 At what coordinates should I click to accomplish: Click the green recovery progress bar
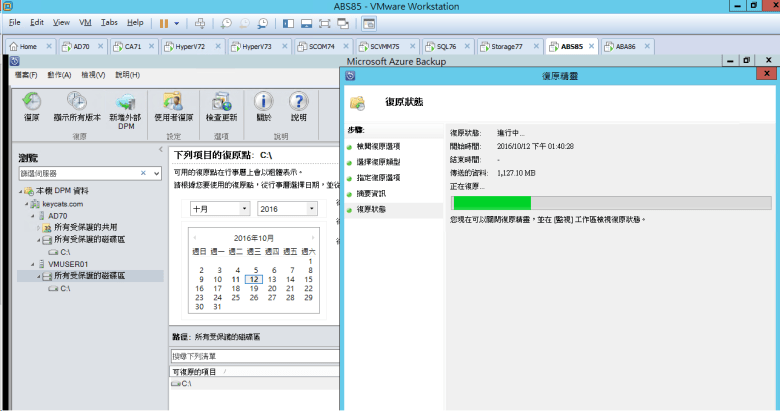[491, 203]
